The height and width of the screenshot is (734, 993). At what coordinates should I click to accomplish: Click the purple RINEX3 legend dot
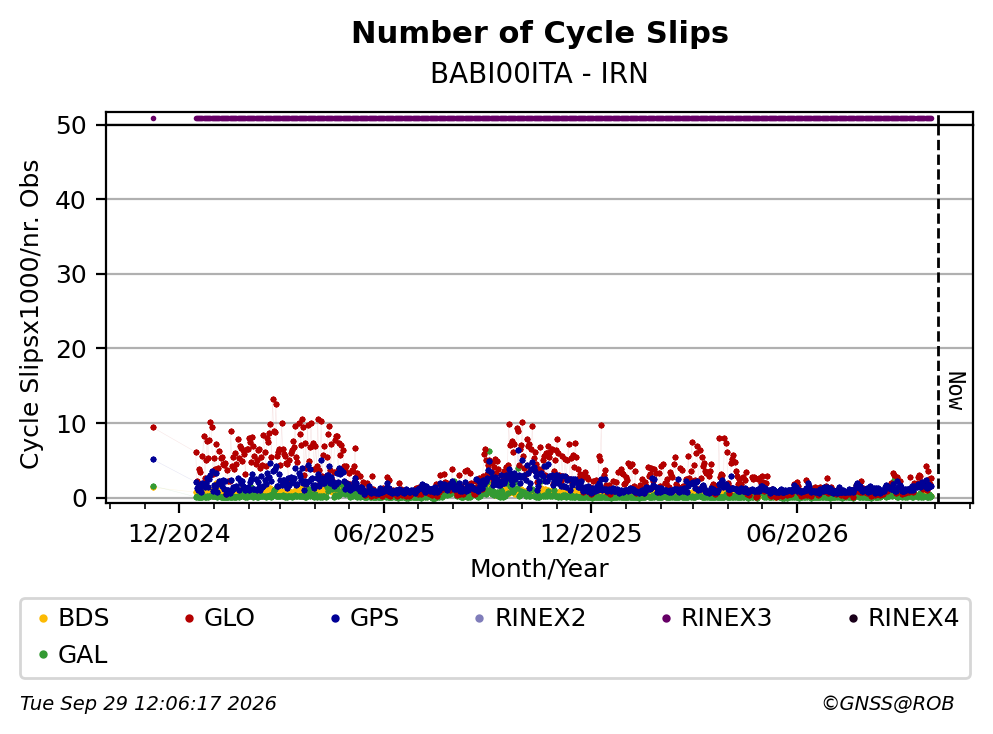666,618
